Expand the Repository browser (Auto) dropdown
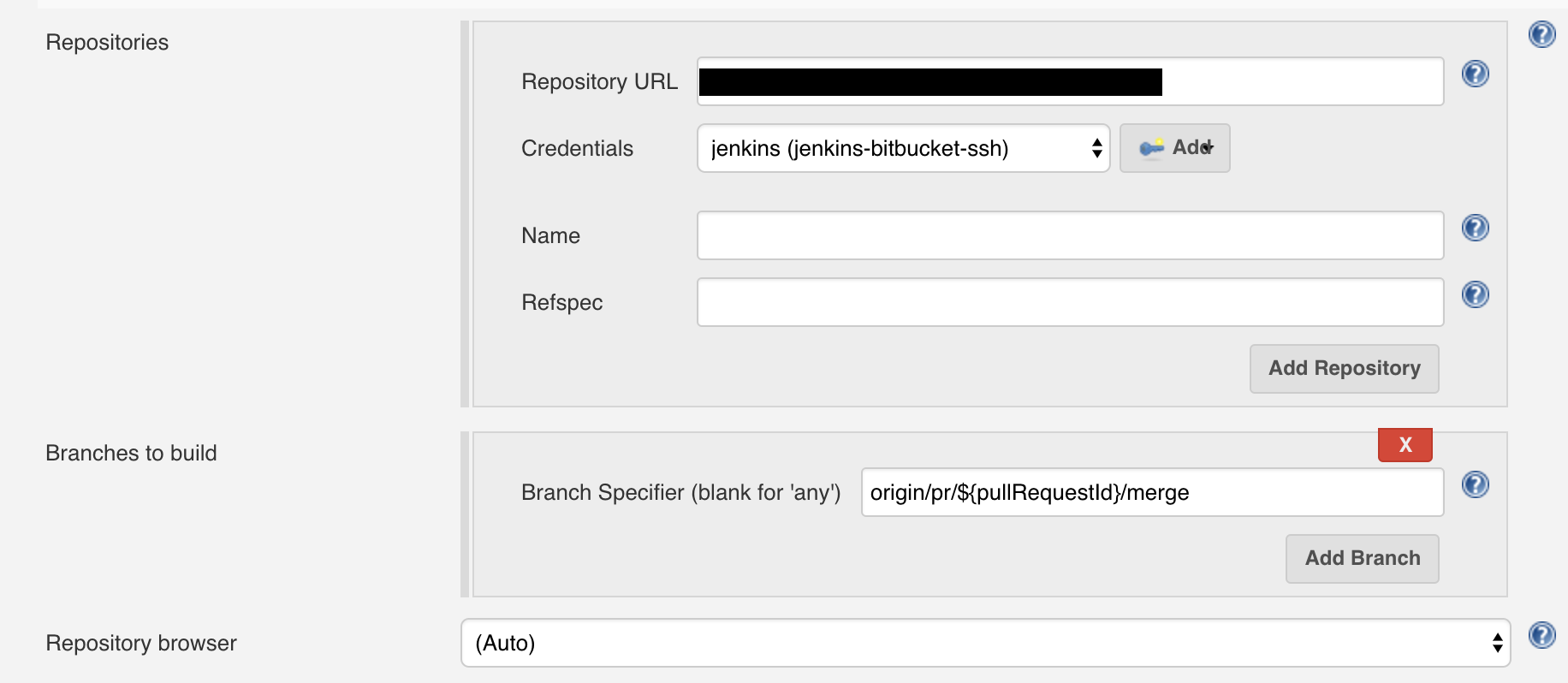Image resolution: width=1568 pixels, height=683 pixels. point(985,643)
